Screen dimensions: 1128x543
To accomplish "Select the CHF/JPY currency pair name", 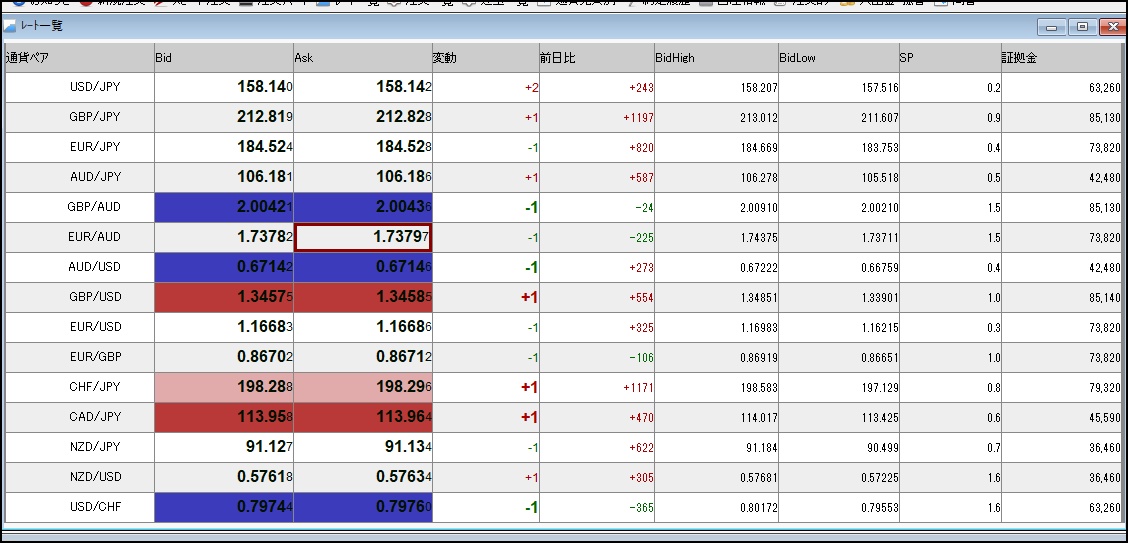I will click(95, 387).
